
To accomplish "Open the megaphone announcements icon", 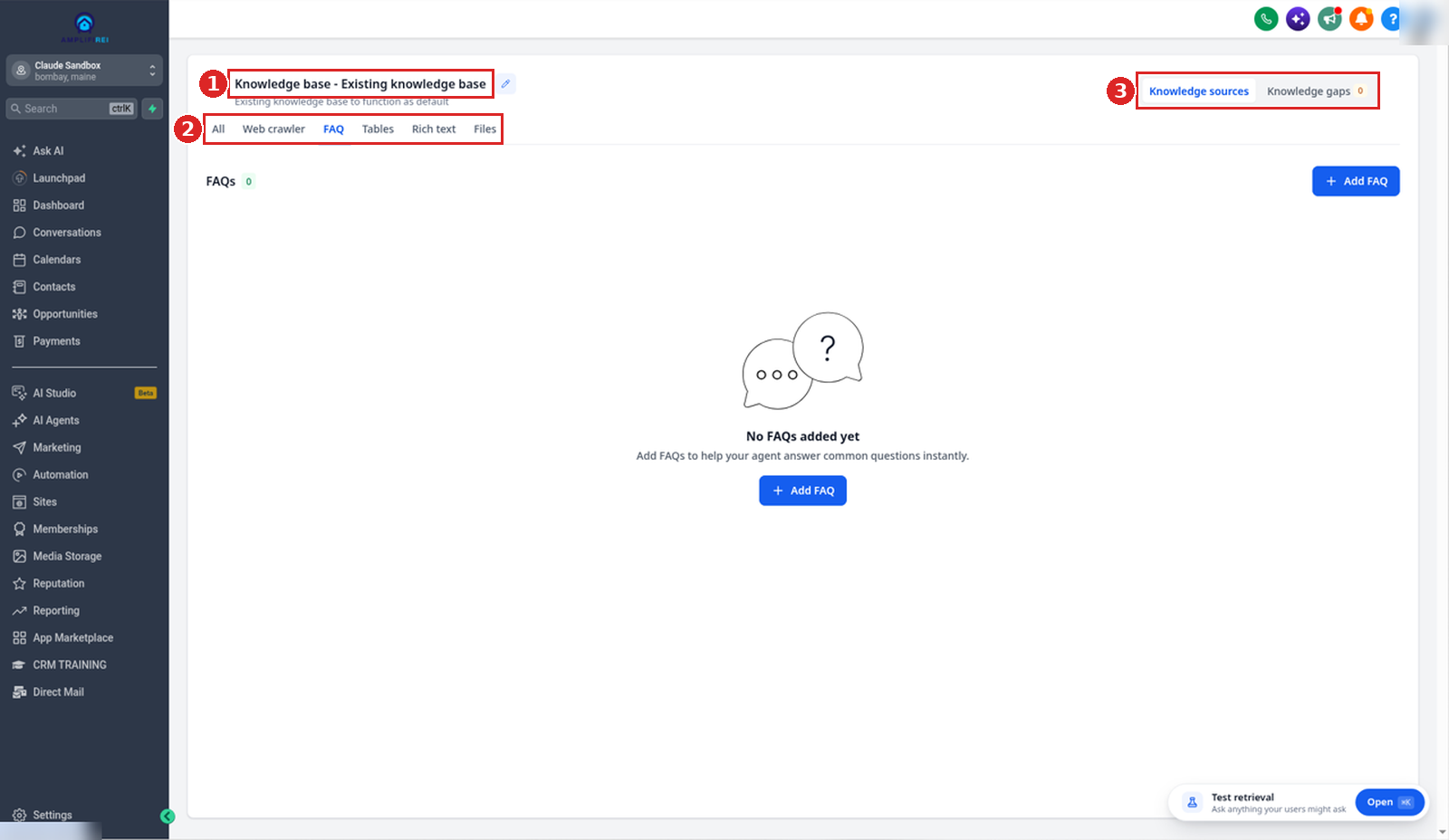I will [1329, 18].
